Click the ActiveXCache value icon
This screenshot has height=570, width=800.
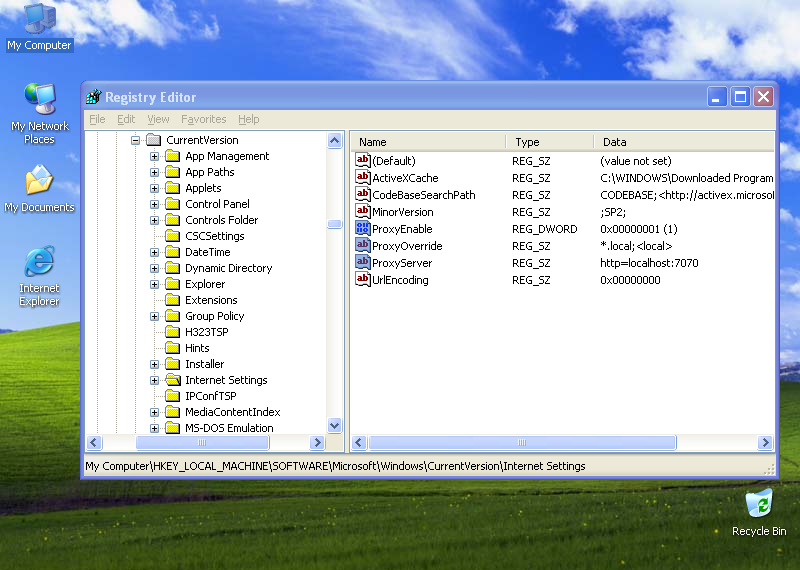click(x=363, y=178)
